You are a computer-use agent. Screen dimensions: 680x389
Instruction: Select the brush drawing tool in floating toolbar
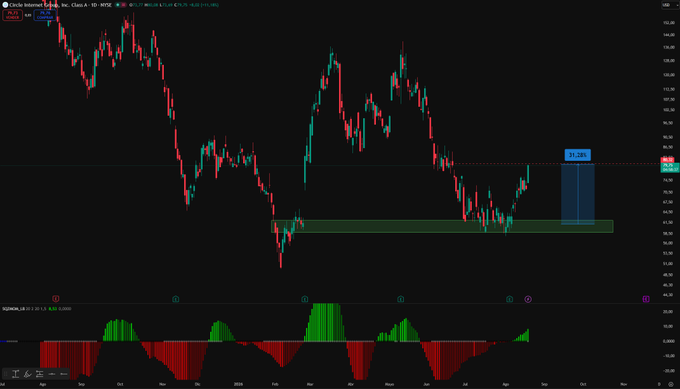[x=27, y=374]
